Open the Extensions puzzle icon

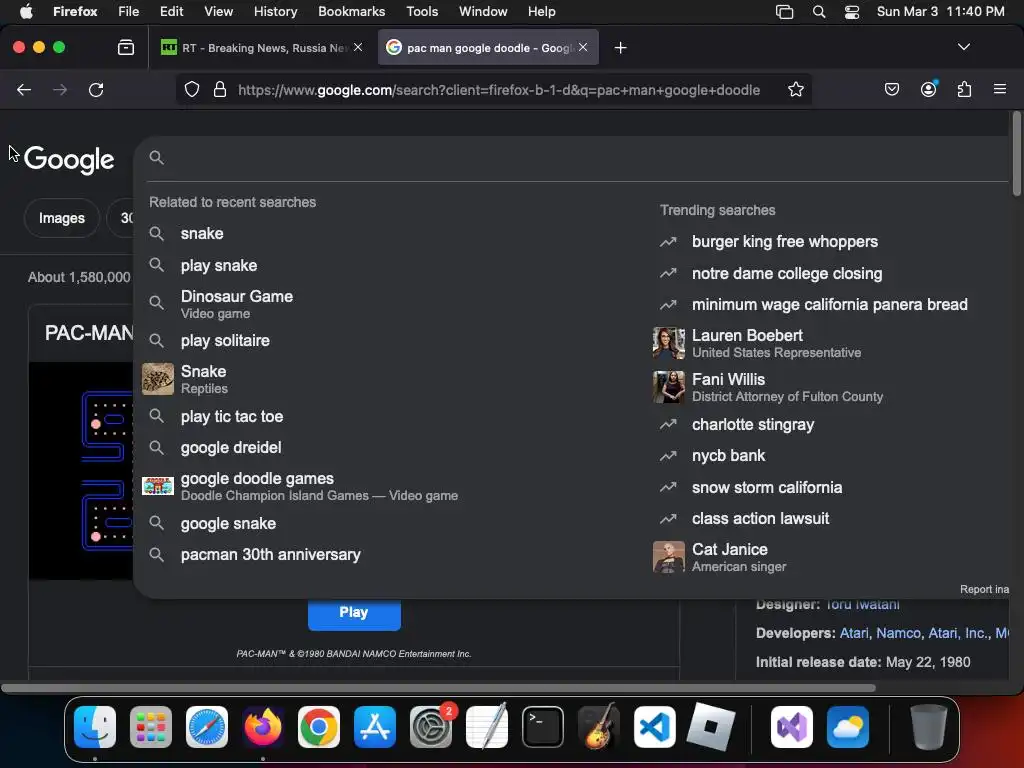pos(964,89)
